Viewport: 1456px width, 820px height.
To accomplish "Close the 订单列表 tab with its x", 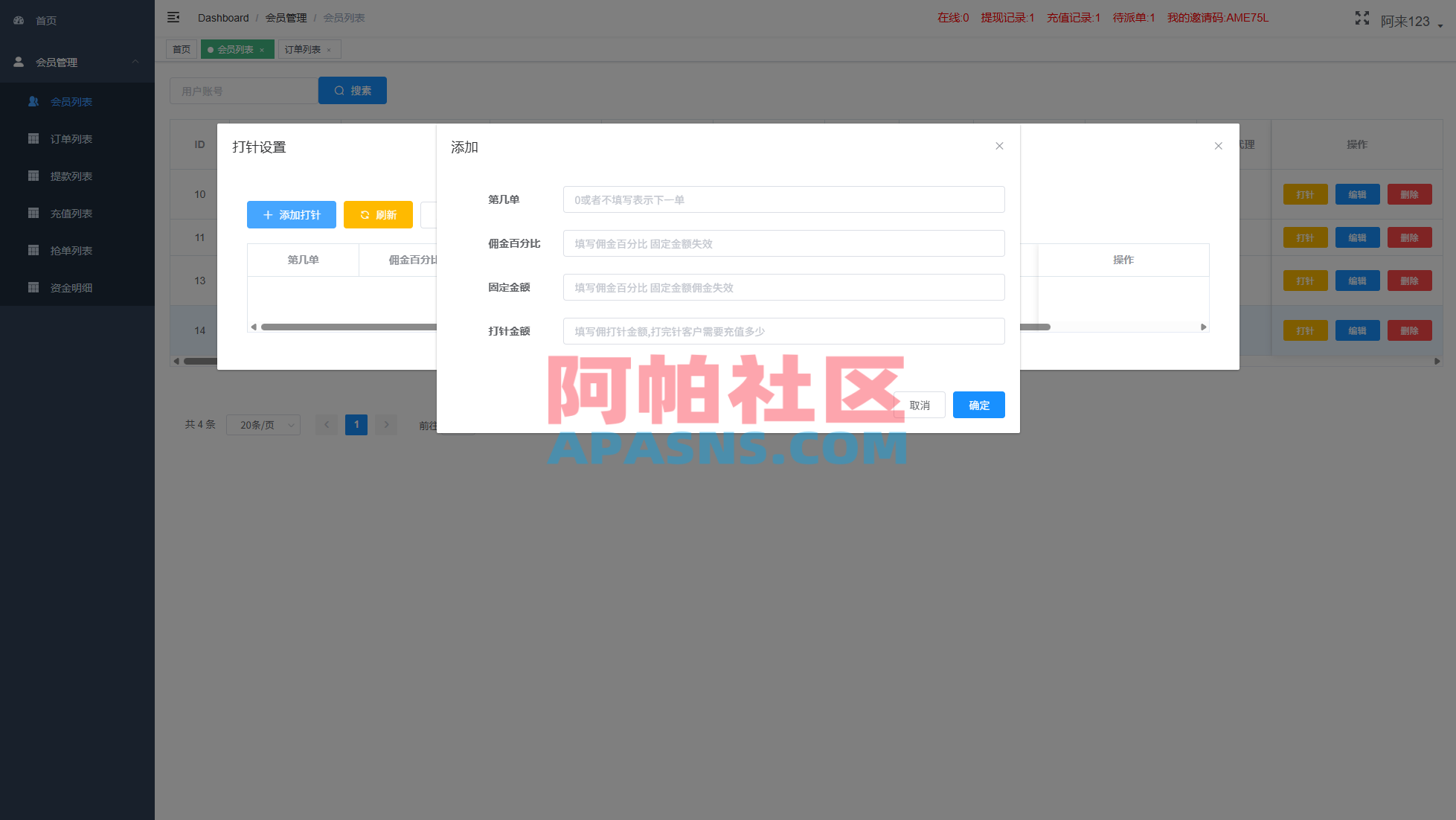I will click(x=329, y=50).
